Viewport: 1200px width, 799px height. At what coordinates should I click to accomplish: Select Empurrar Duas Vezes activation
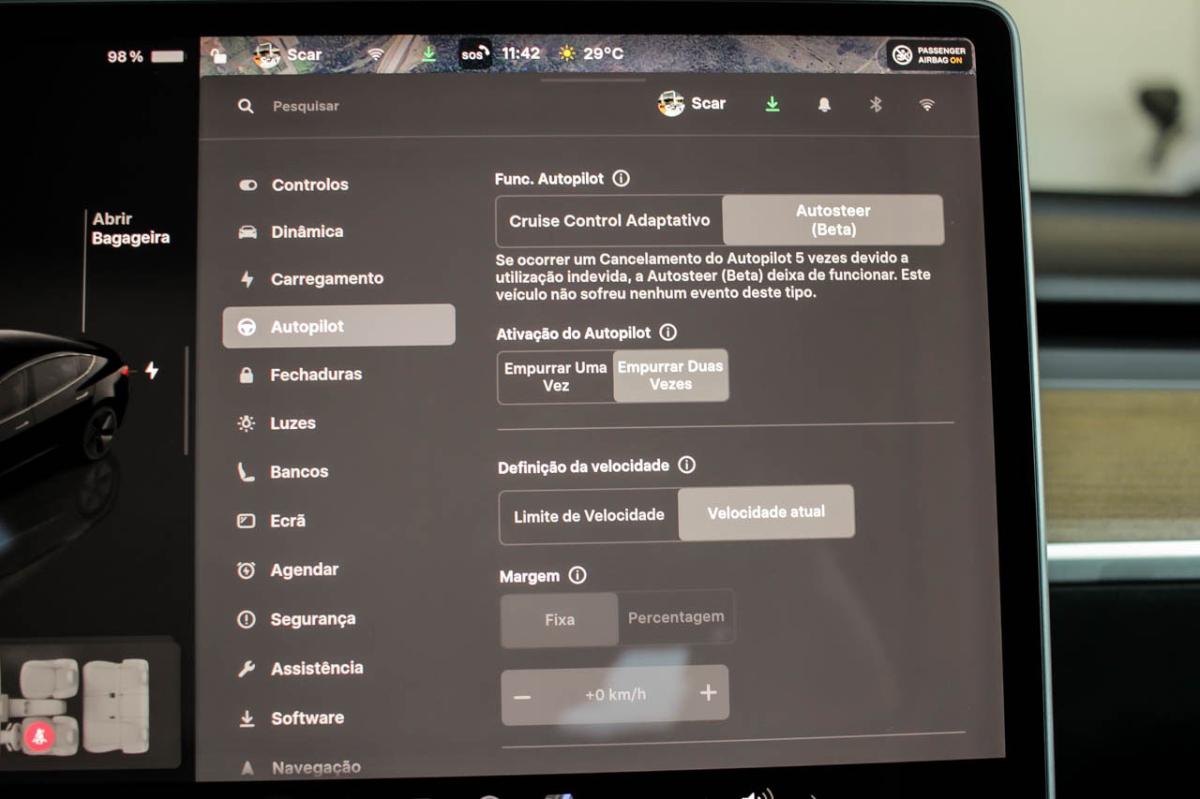click(x=670, y=375)
